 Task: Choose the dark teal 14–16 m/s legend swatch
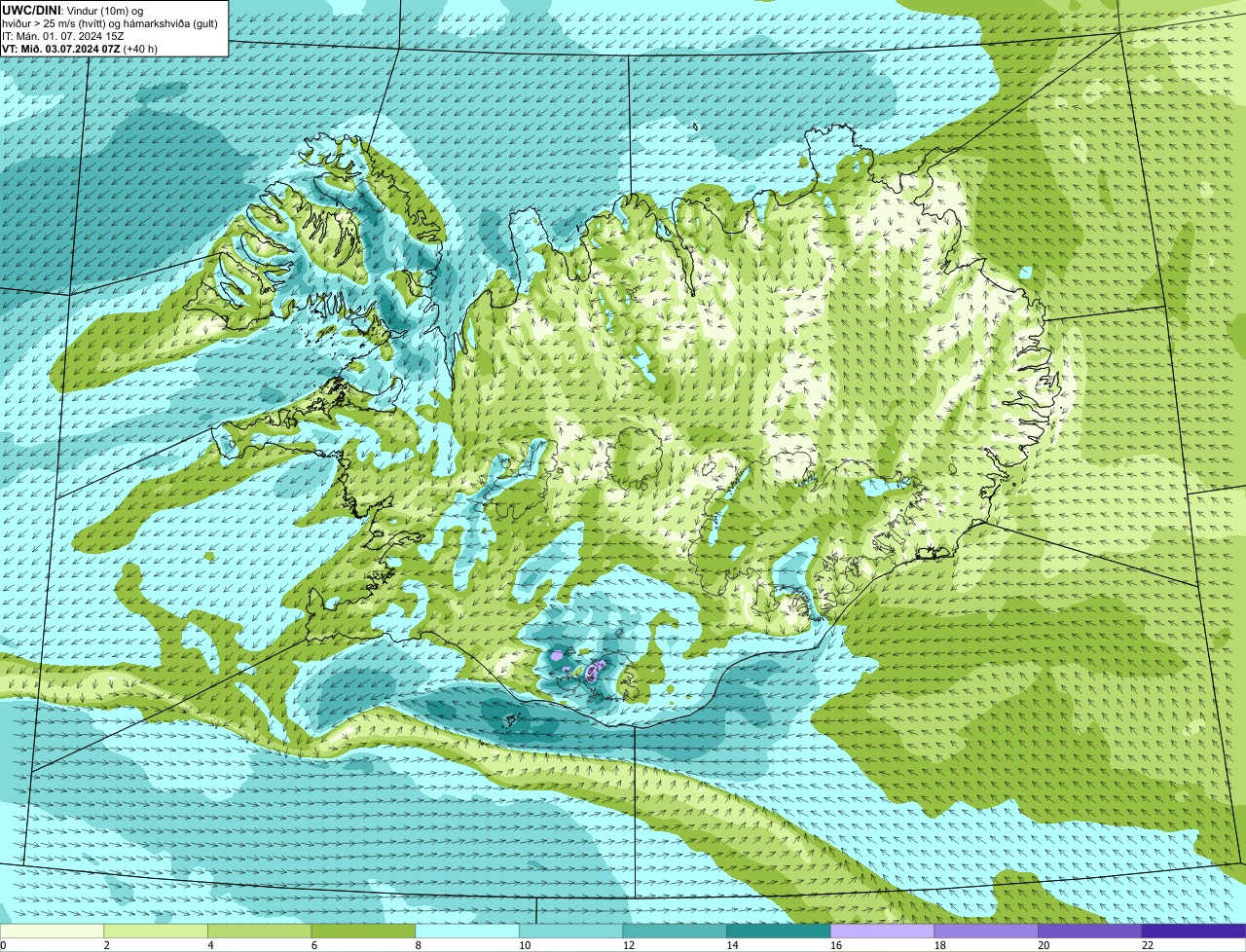(779, 932)
